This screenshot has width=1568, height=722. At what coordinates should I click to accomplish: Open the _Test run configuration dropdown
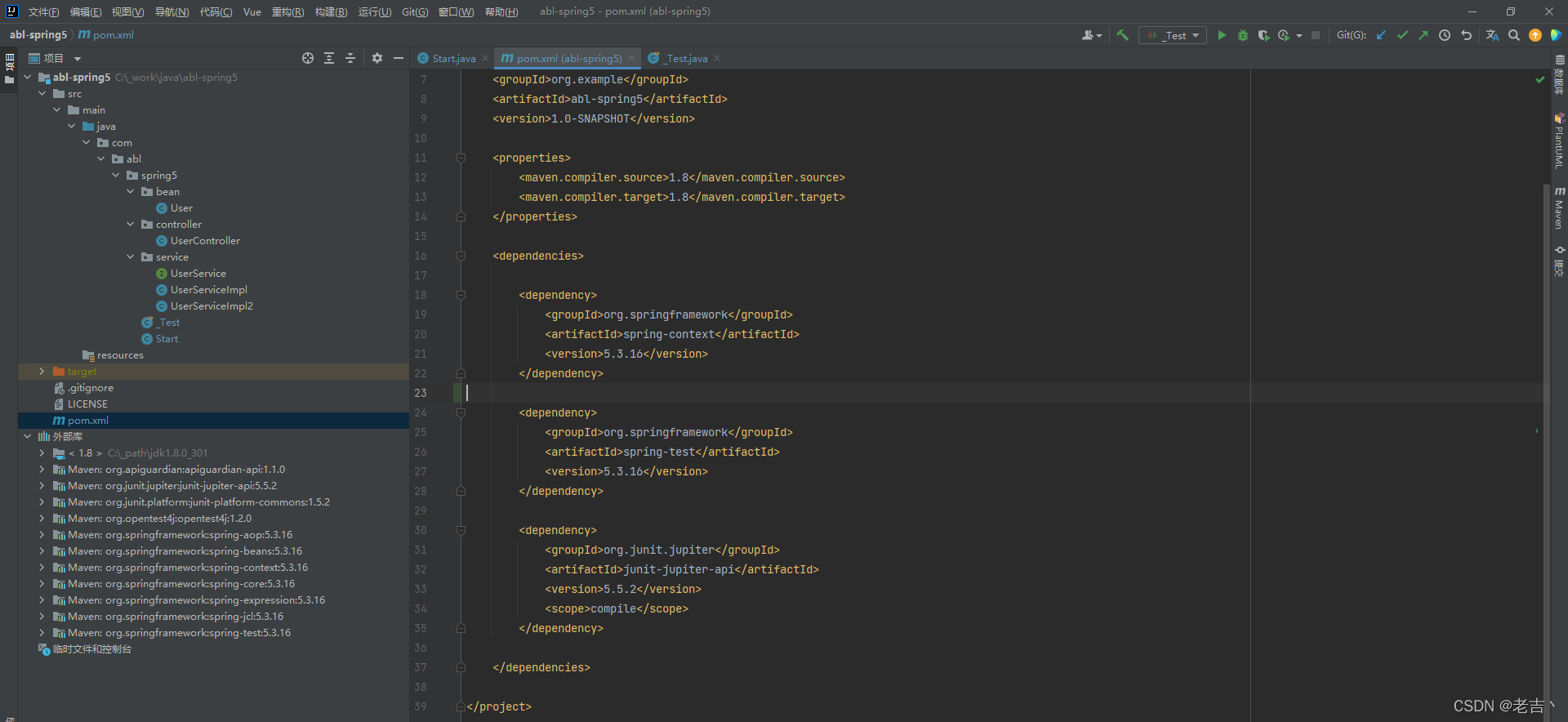pyautogui.click(x=1173, y=35)
